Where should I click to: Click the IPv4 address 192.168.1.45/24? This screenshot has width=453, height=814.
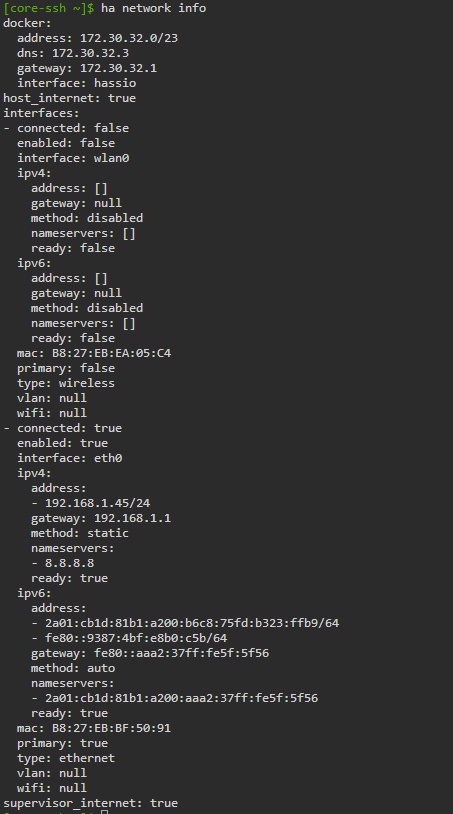pos(98,503)
